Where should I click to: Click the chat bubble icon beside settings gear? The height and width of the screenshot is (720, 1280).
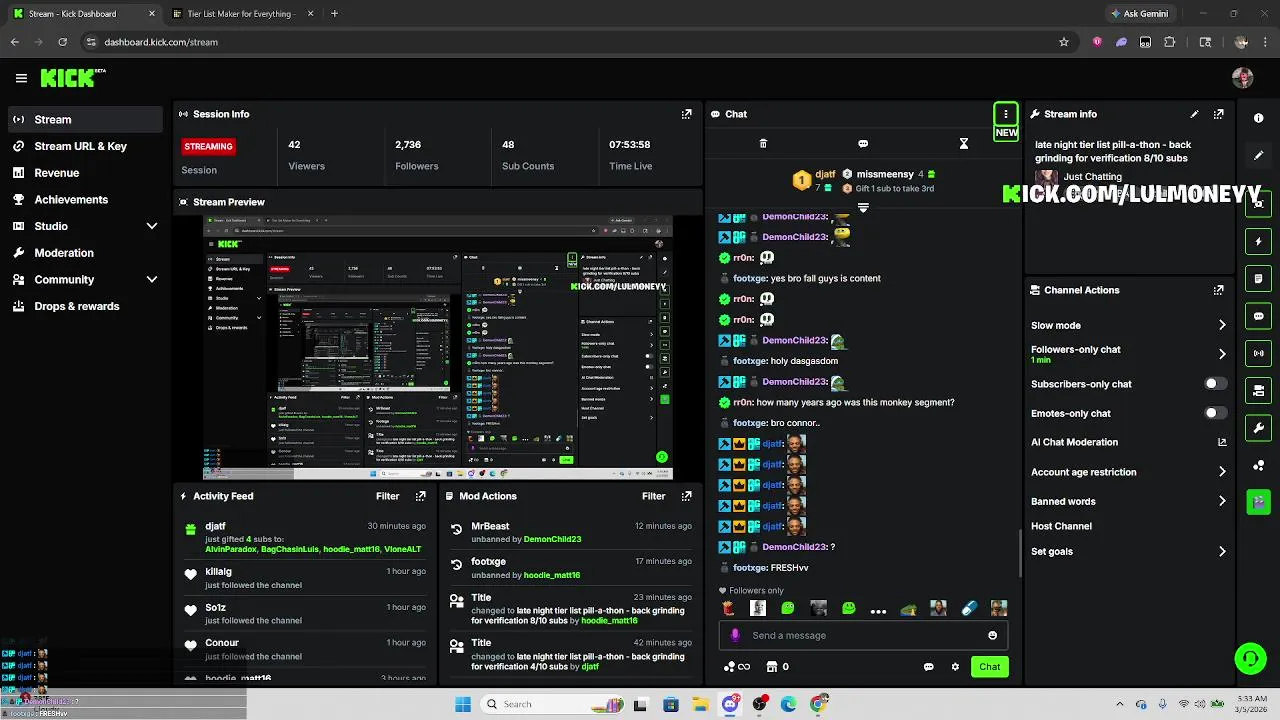[x=928, y=667]
